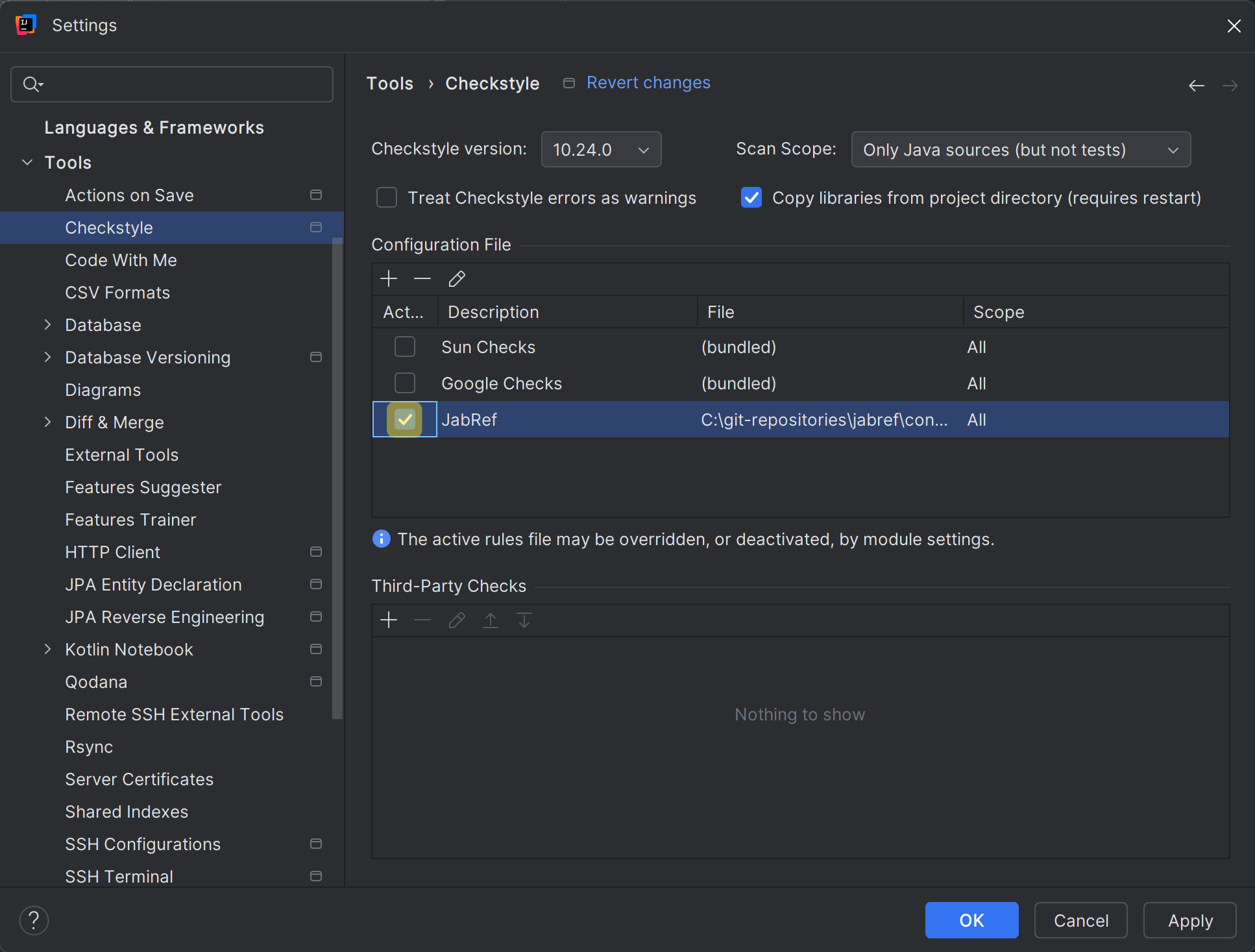1255x952 pixels.
Task: Click project-level icon beside JPA Reverse Engineering
Action: point(316,616)
